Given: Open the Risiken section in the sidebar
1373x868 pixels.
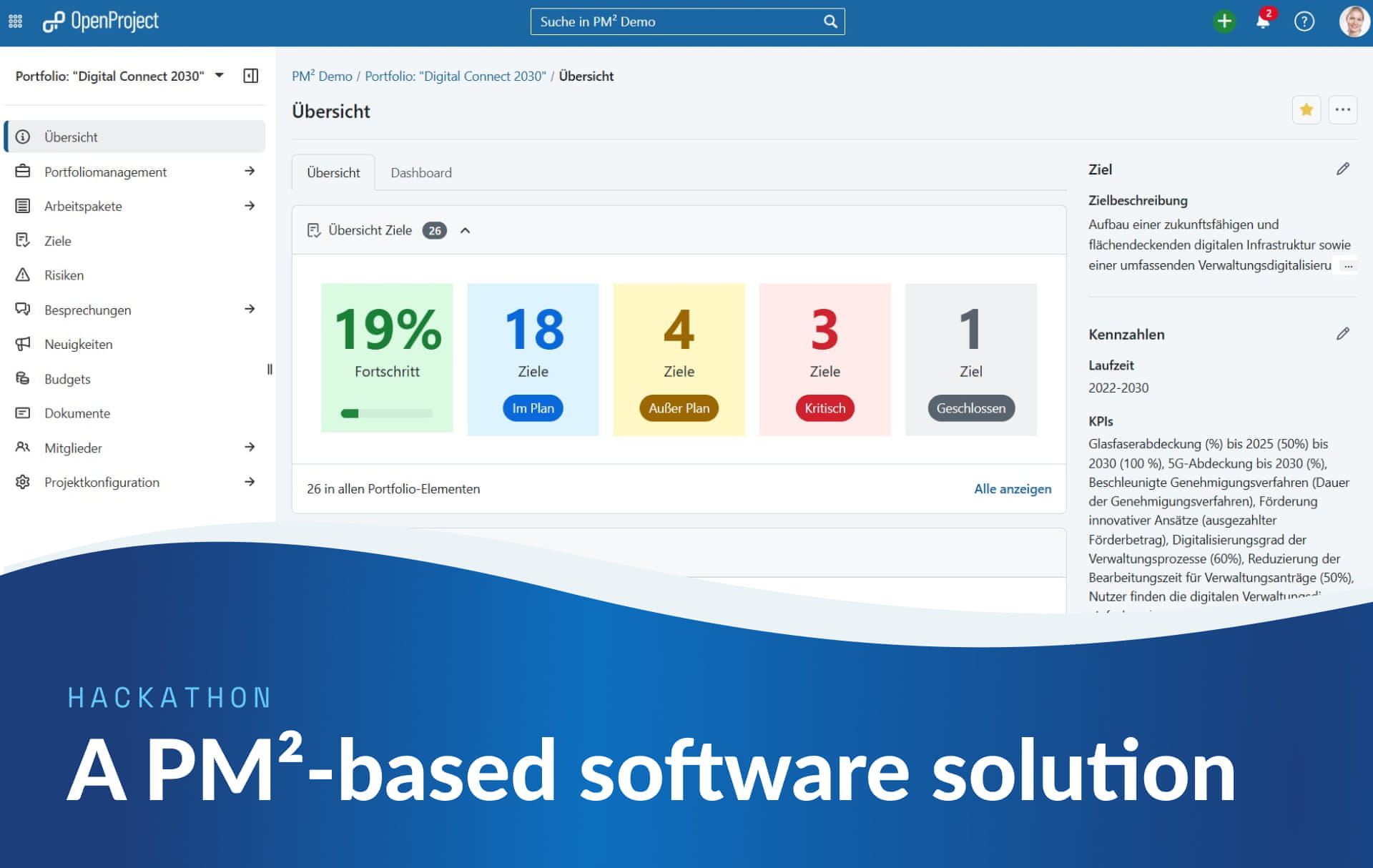Looking at the screenshot, I should (64, 275).
